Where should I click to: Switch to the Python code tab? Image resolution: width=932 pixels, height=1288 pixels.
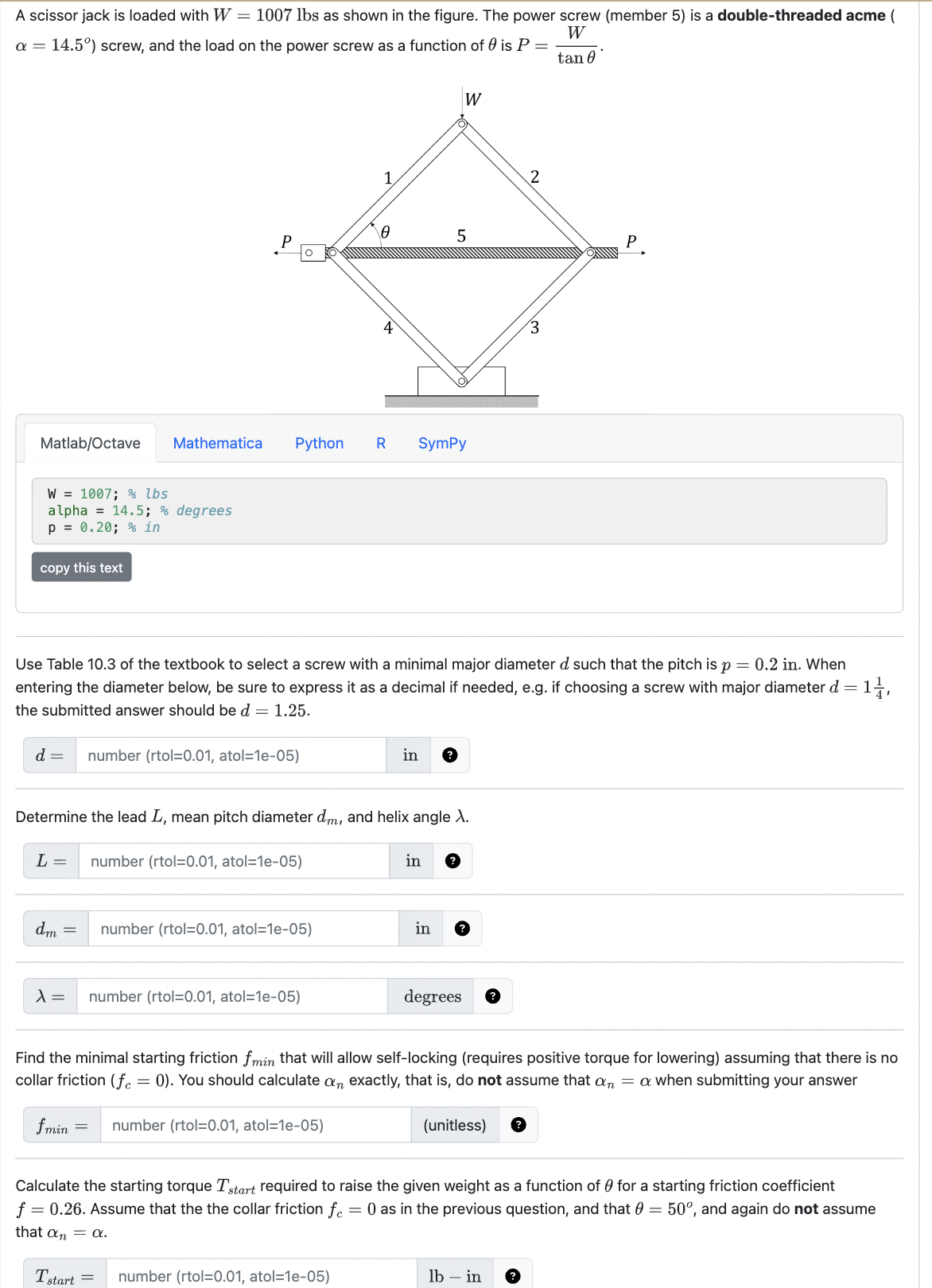(x=319, y=443)
